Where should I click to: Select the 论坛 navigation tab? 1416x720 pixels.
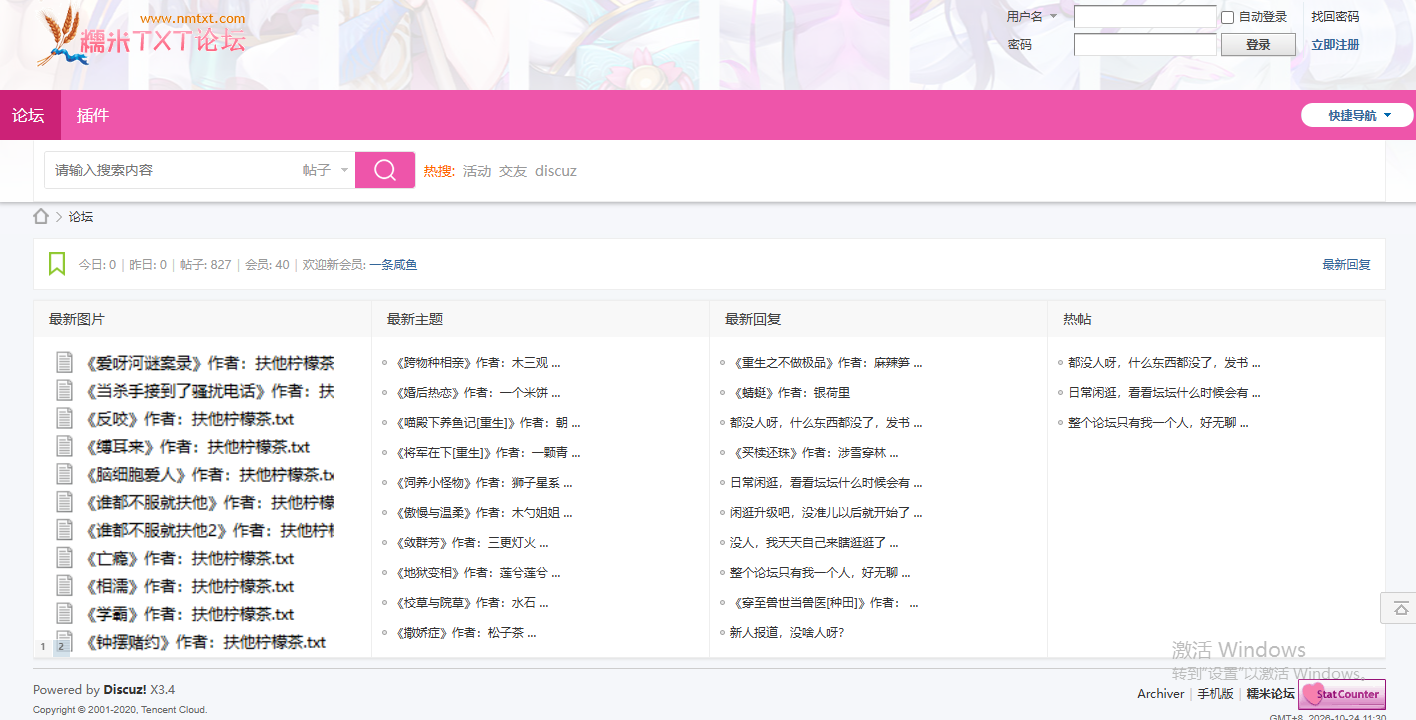29,115
